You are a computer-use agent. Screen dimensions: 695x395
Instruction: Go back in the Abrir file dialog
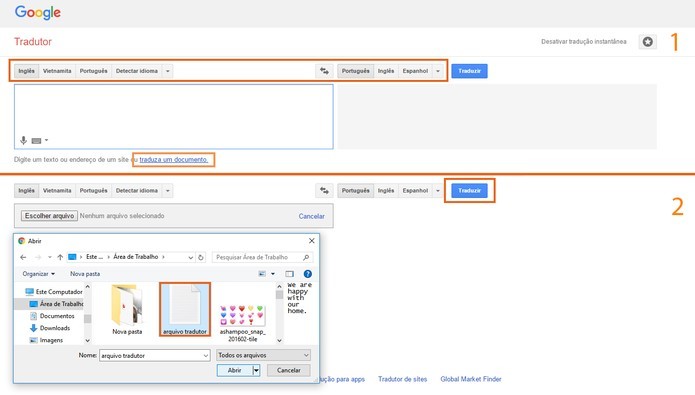(x=23, y=257)
